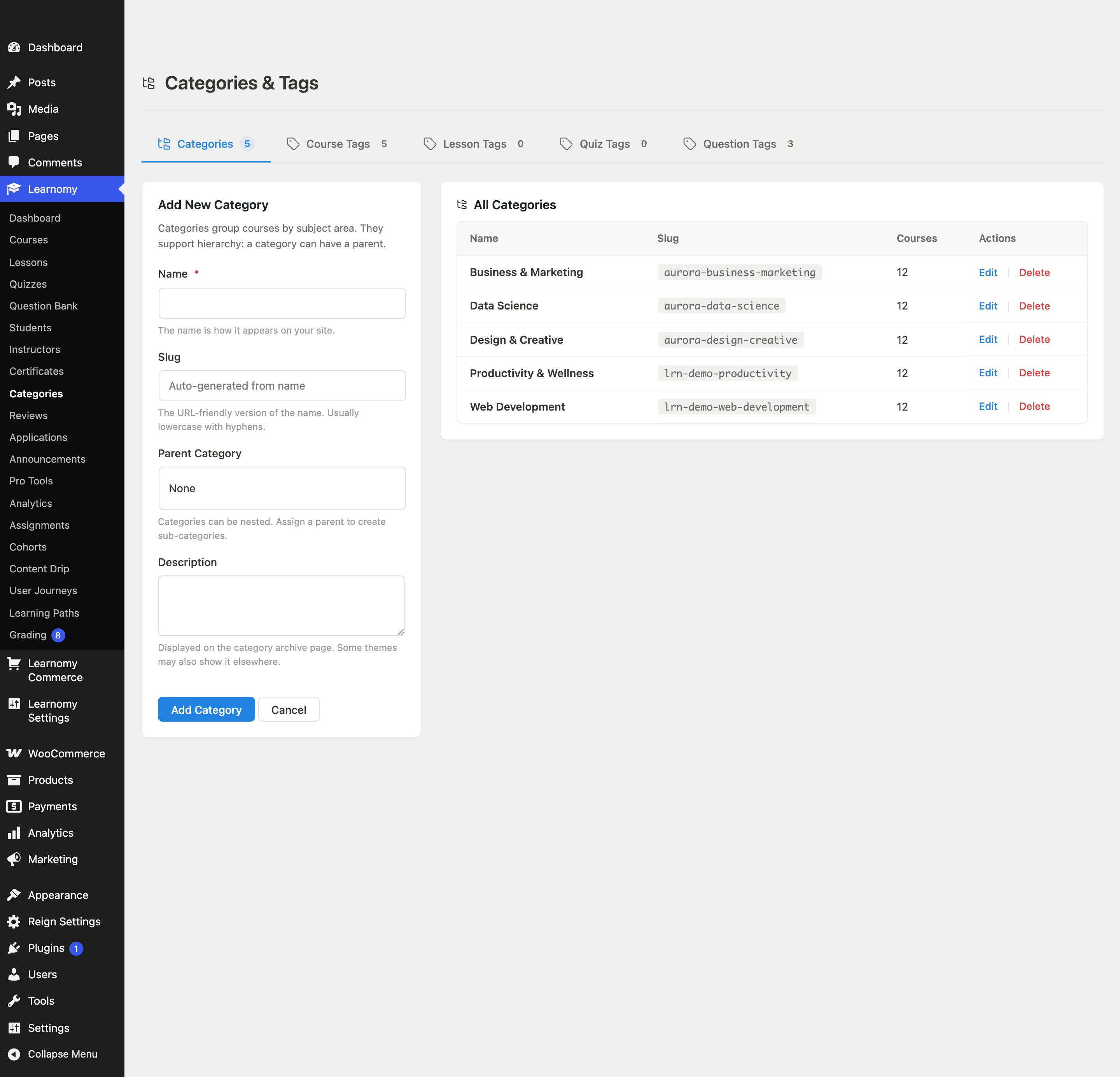Edit the Design & Creative category
Viewport: 1120px width, 1077px height.
pos(987,339)
